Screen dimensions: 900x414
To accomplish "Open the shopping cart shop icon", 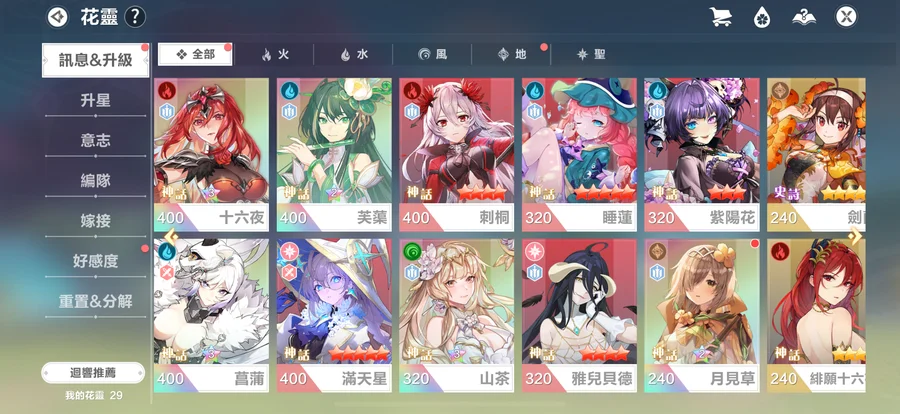I will (x=720, y=17).
